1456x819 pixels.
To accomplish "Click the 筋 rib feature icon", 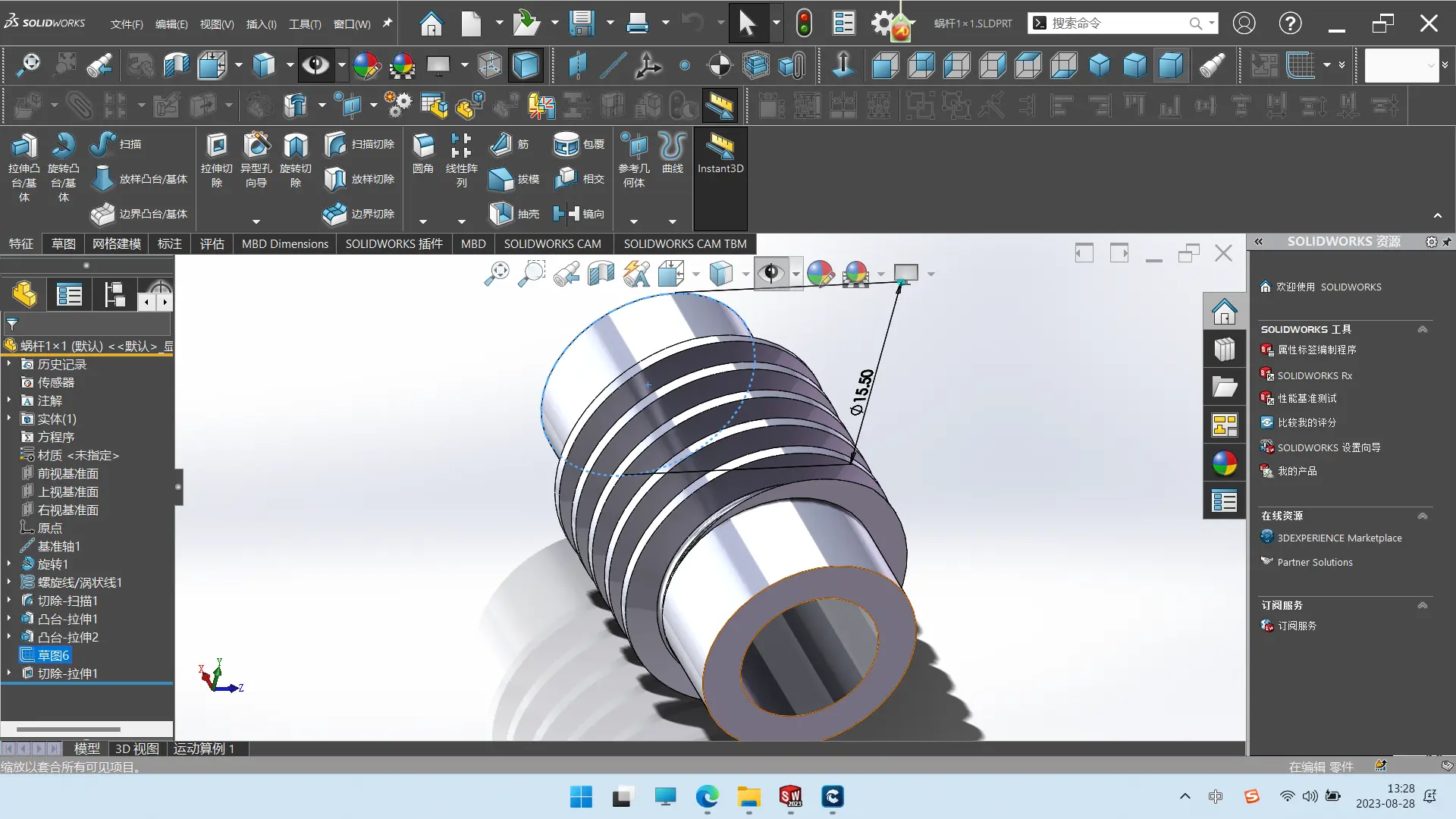I will (500, 144).
